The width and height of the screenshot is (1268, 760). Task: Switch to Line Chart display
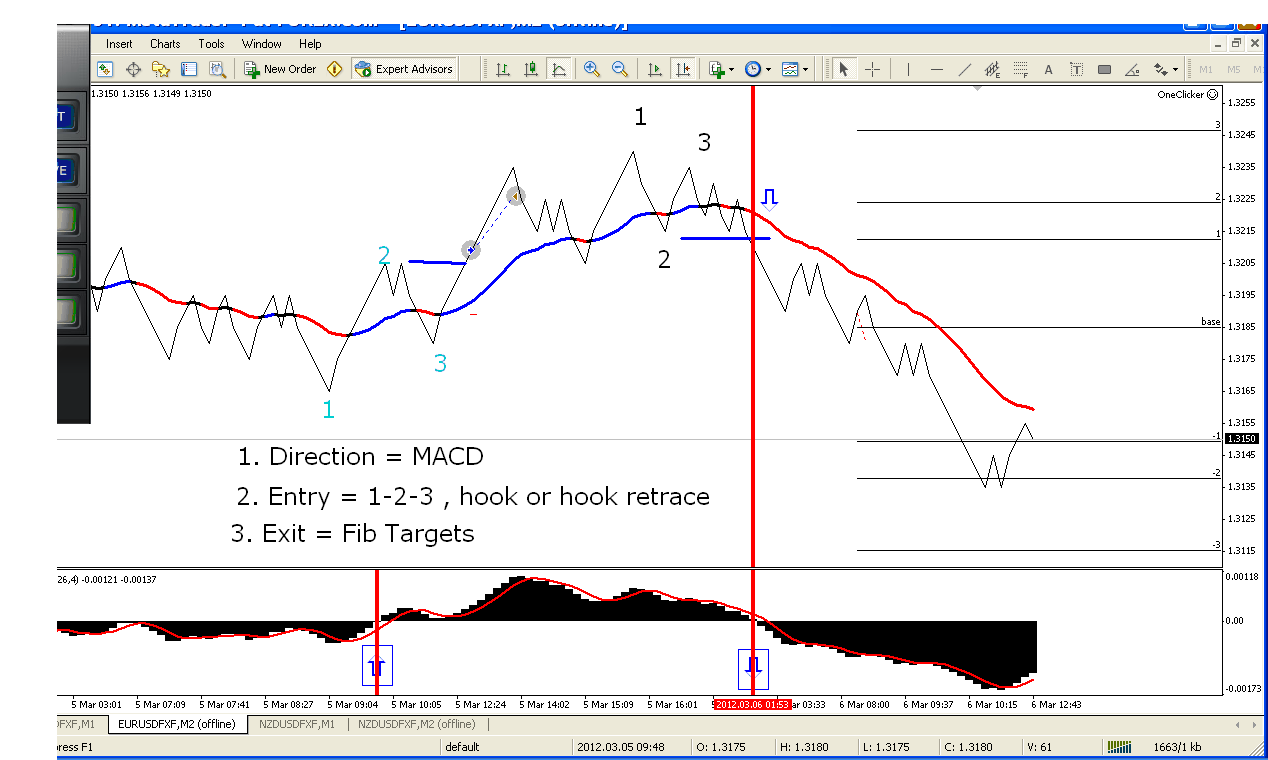[559, 69]
